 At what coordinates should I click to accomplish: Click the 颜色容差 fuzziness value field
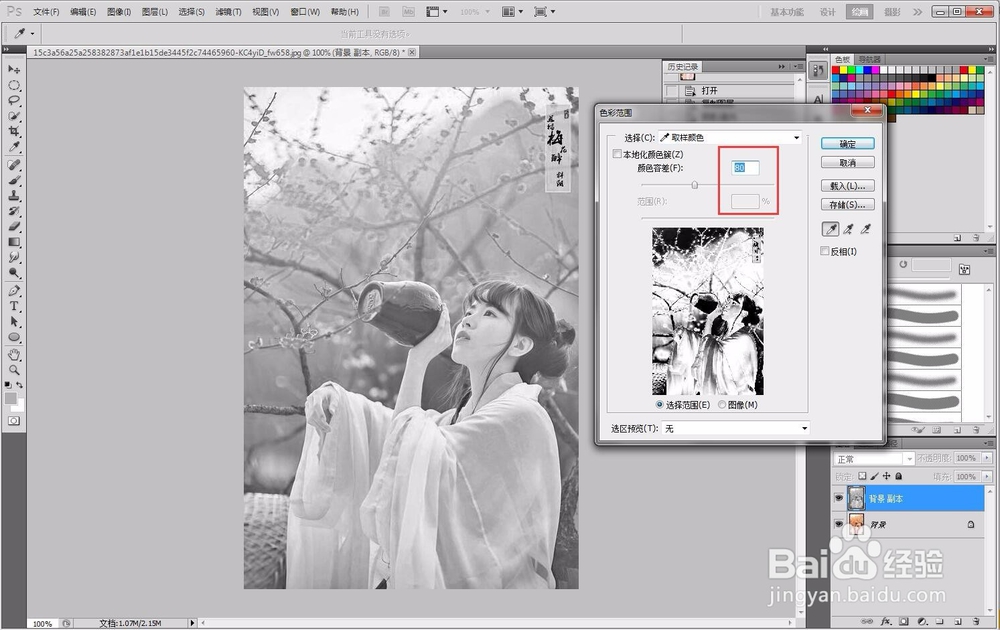tap(746, 168)
